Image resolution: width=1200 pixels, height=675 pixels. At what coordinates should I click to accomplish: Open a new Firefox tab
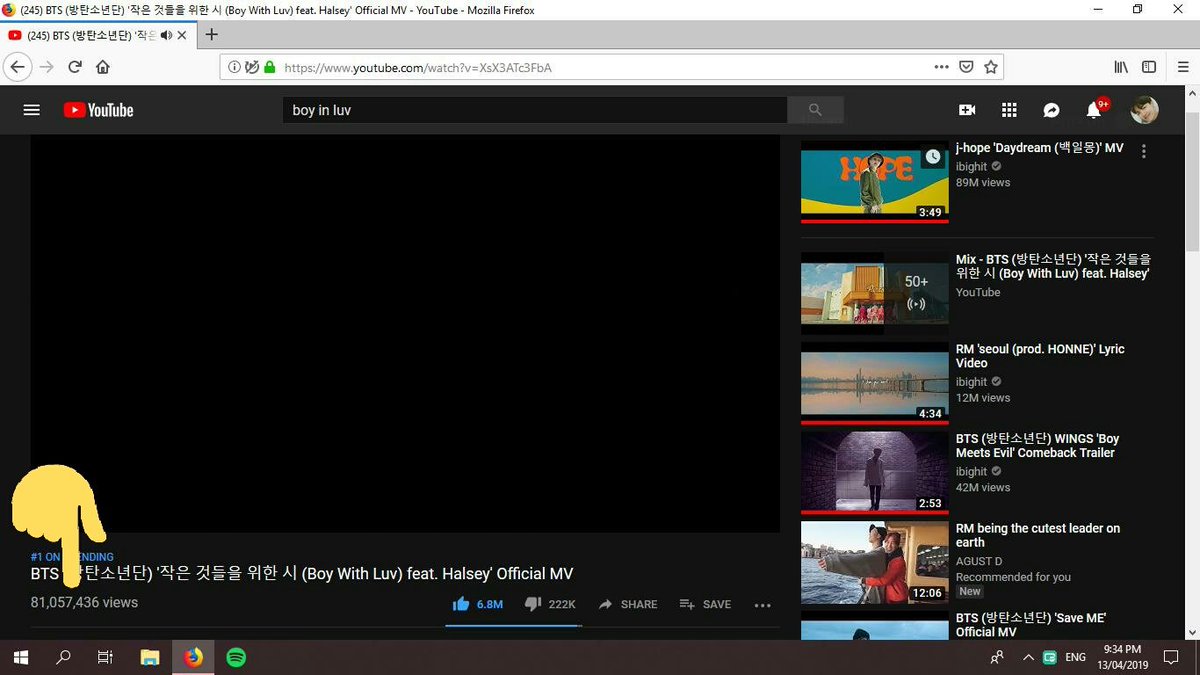coord(211,34)
